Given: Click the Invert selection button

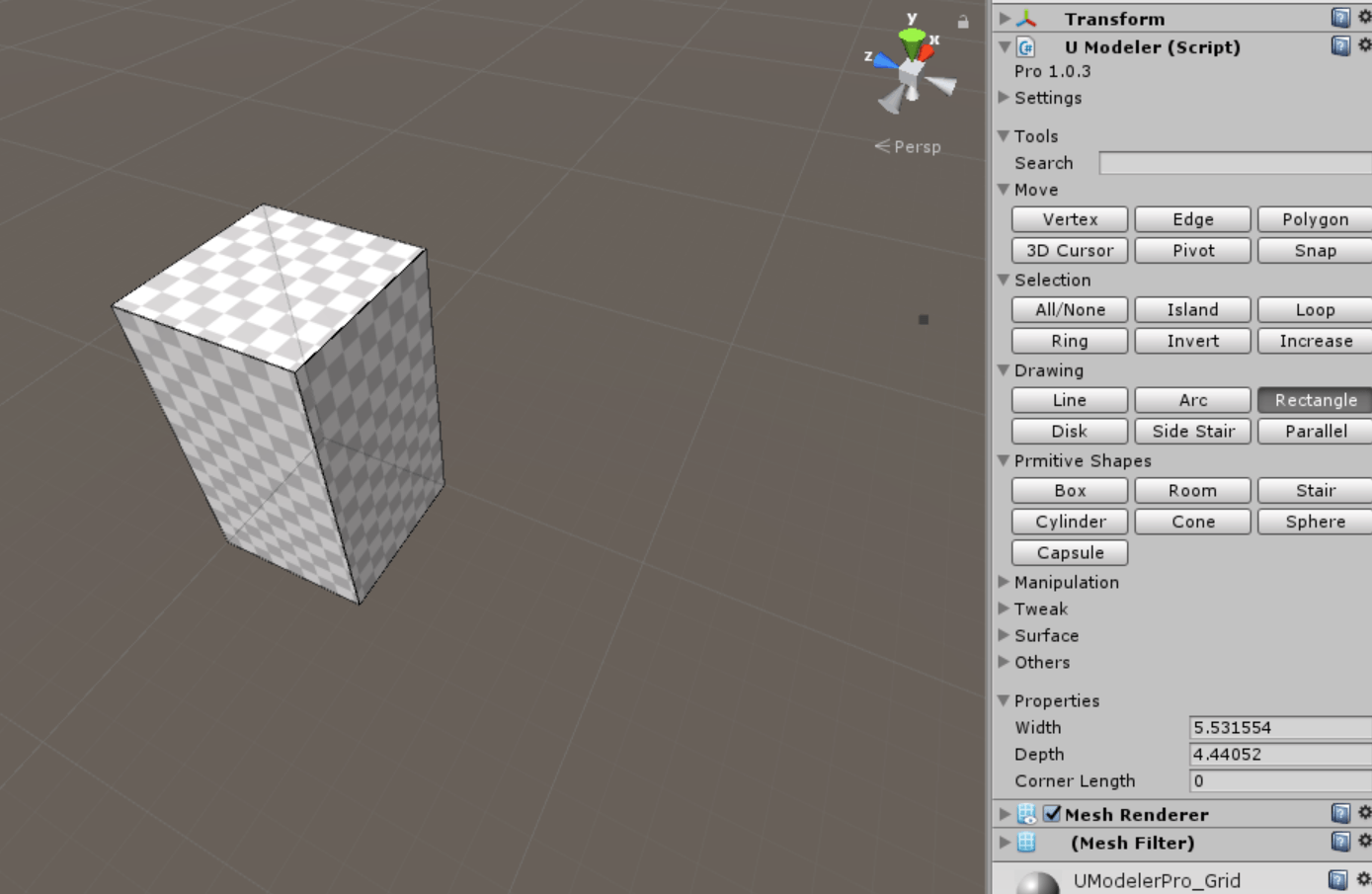Looking at the screenshot, I should pyautogui.click(x=1191, y=341).
